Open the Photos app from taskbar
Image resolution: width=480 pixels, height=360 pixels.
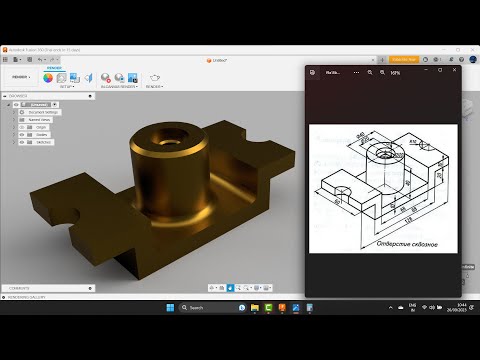[296, 308]
